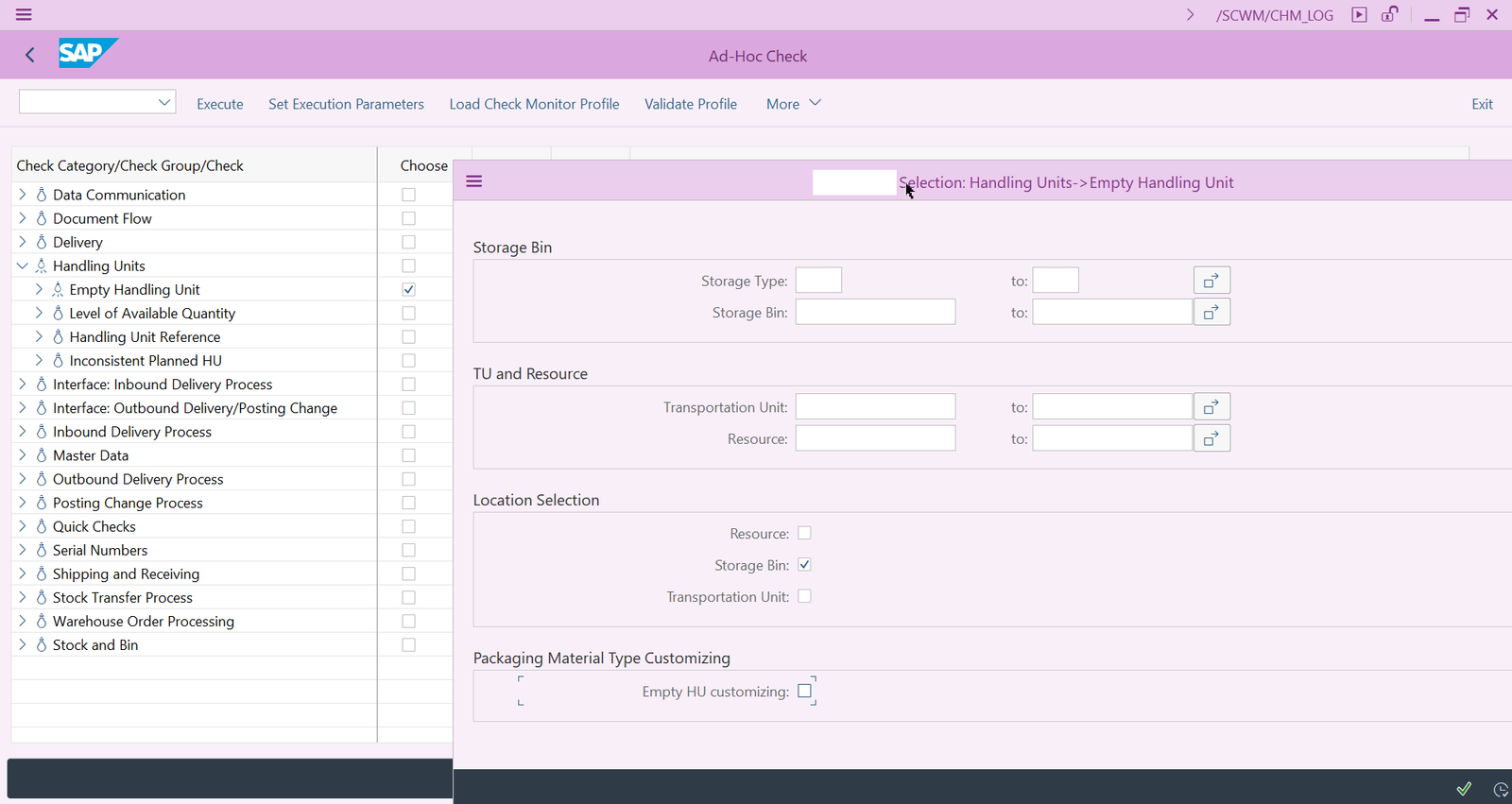
Task: Expand the More menu
Action: click(x=793, y=104)
